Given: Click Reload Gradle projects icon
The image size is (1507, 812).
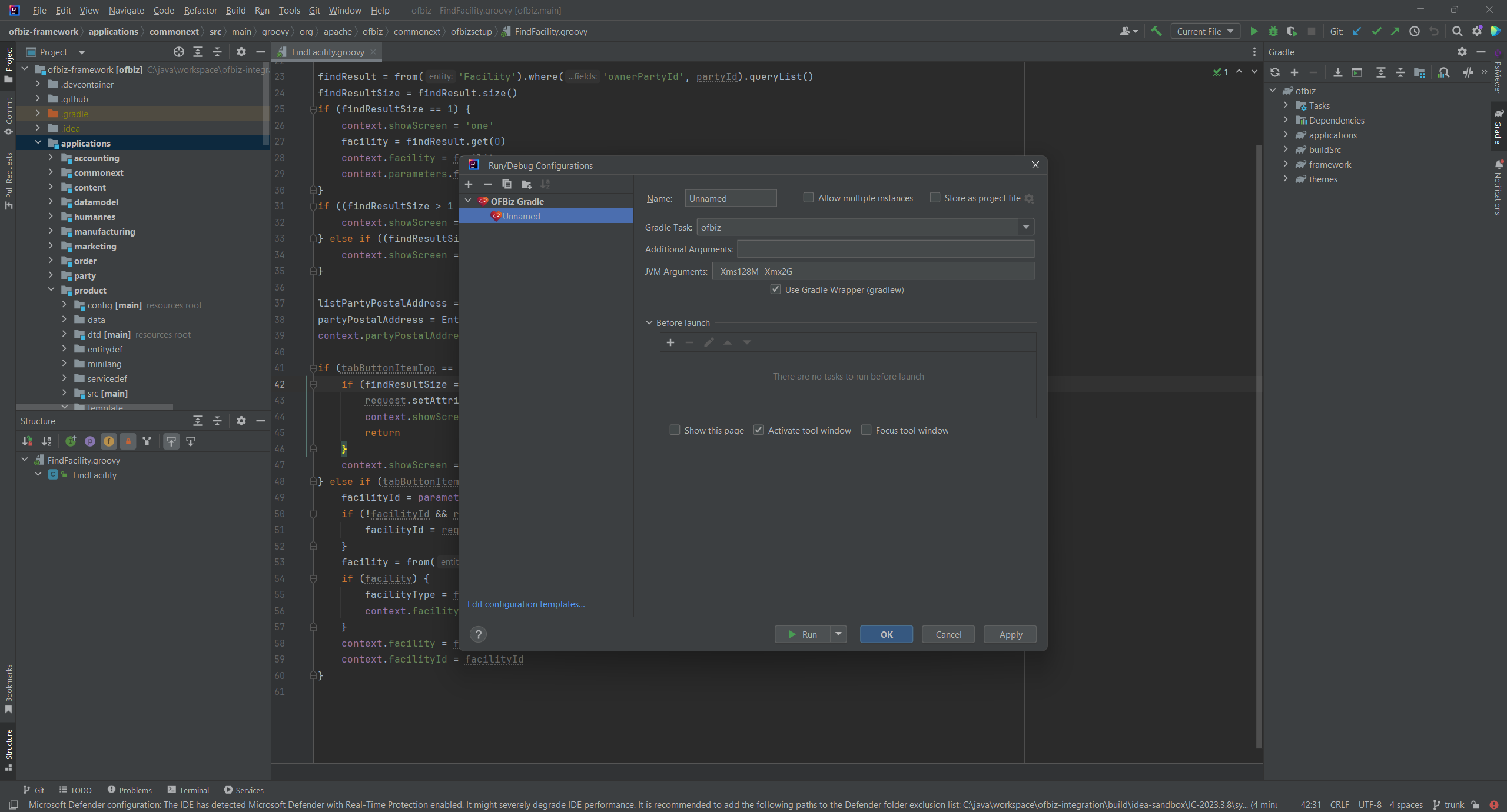Looking at the screenshot, I should pyautogui.click(x=1275, y=72).
